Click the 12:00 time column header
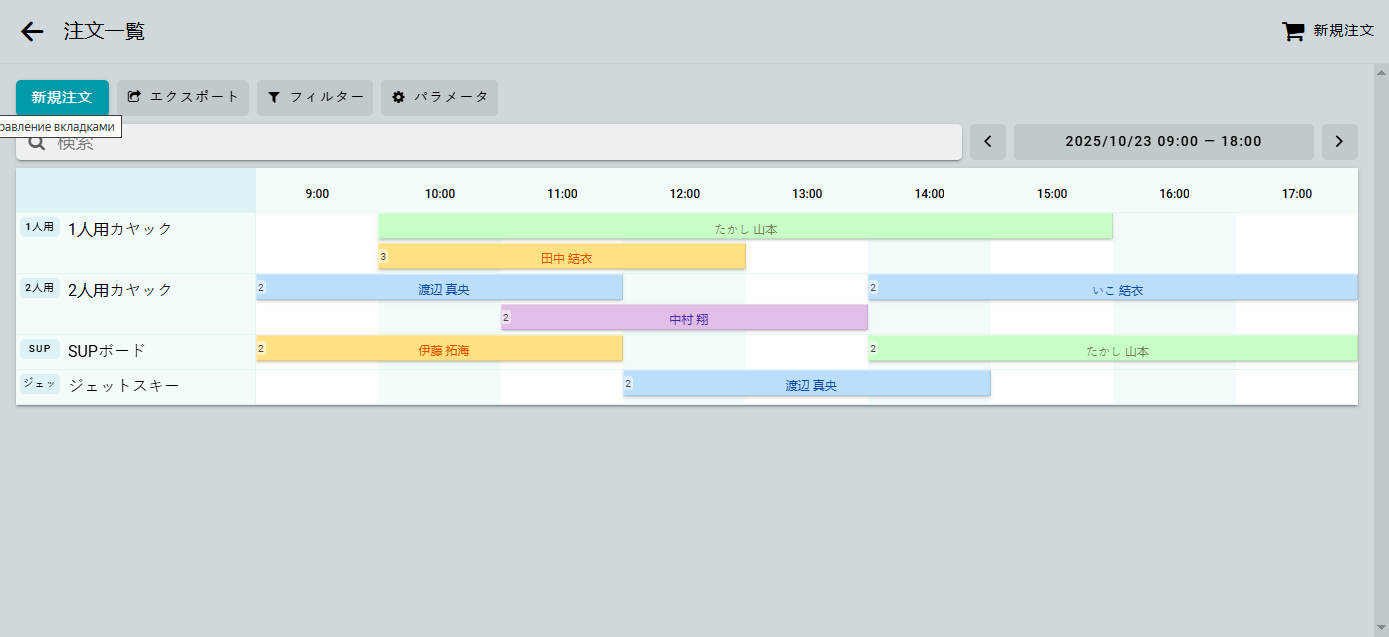1389x637 pixels. (x=685, y=194)
